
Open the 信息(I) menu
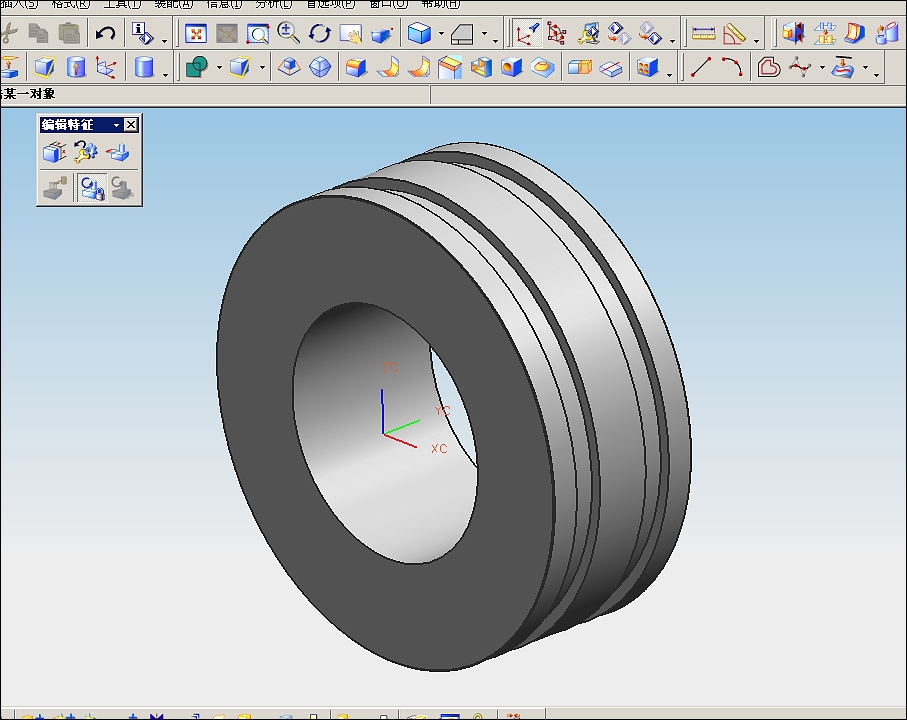tap(224, 4)
